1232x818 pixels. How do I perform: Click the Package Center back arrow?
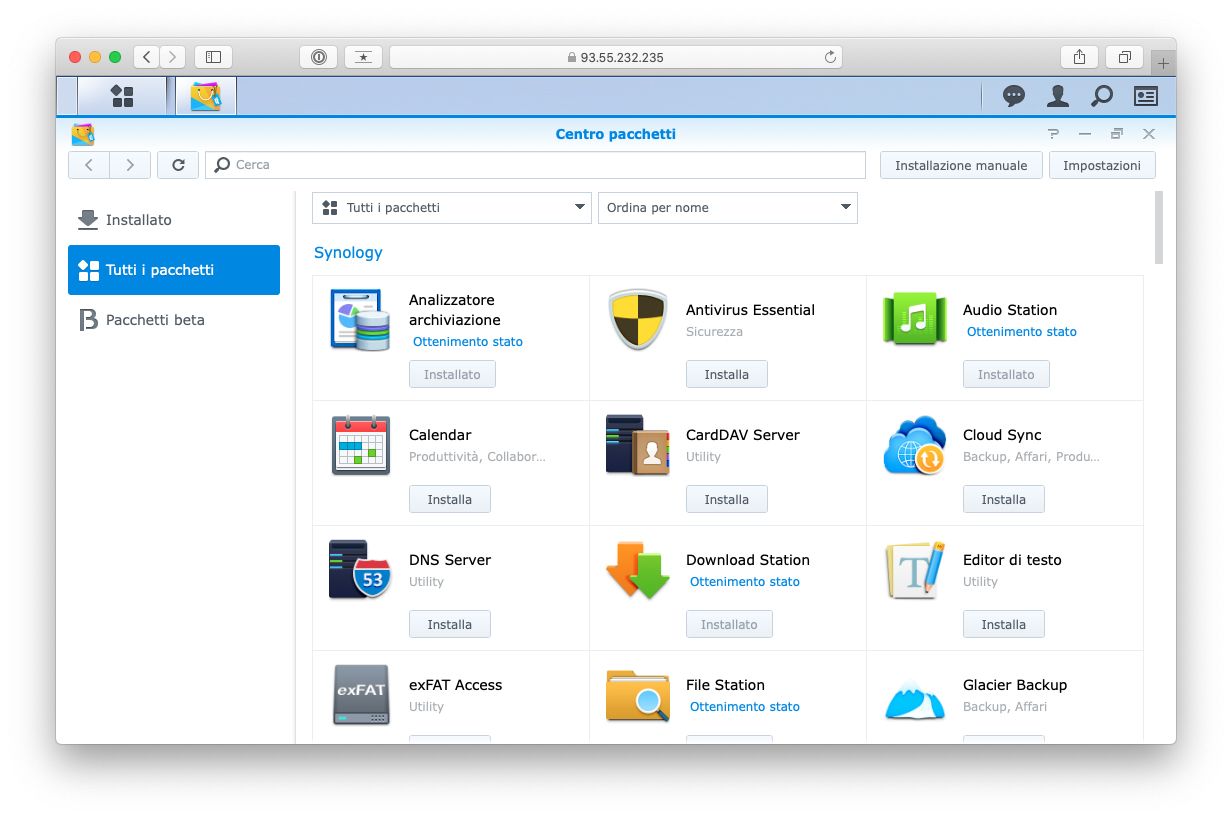pyautogui.click(x=89, y=165)
